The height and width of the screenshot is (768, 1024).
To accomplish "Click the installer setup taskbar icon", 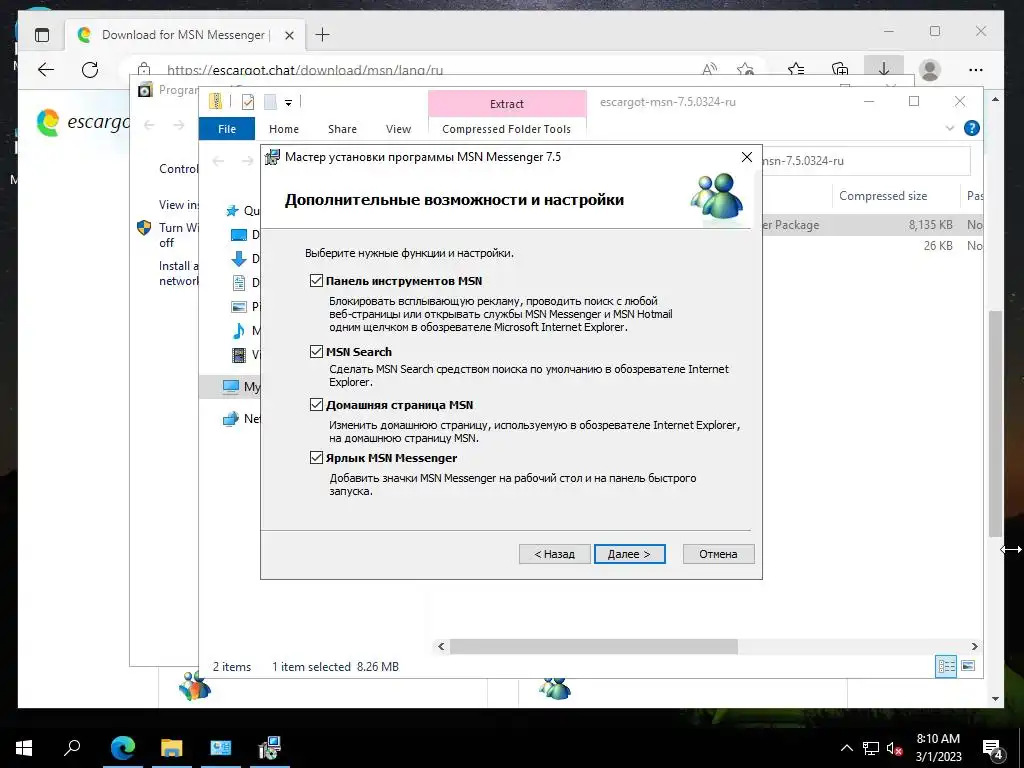I will point(269,748).
